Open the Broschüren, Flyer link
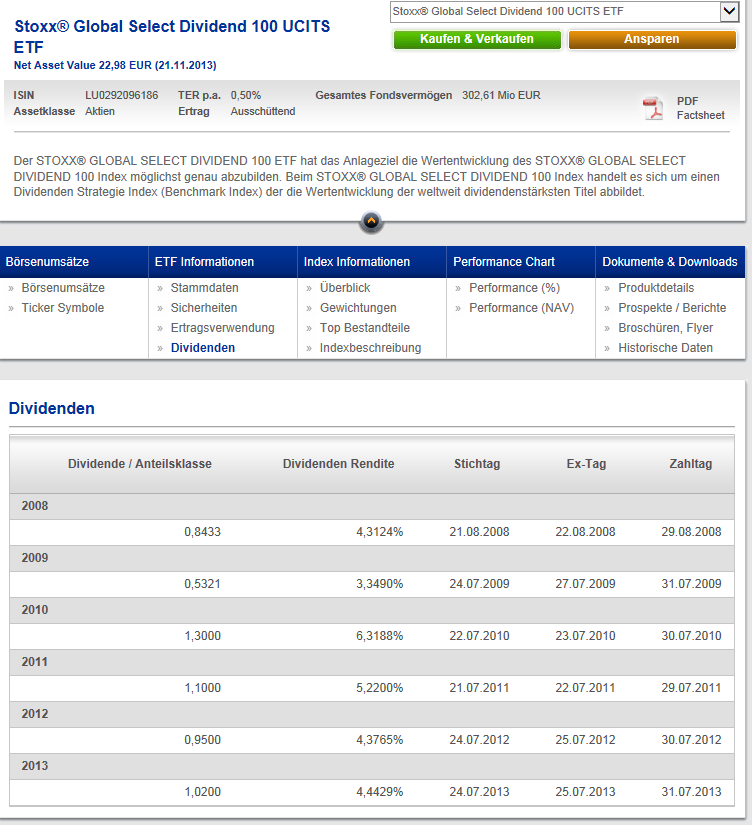The image size is (752, 825). click(x=666, y=328)
